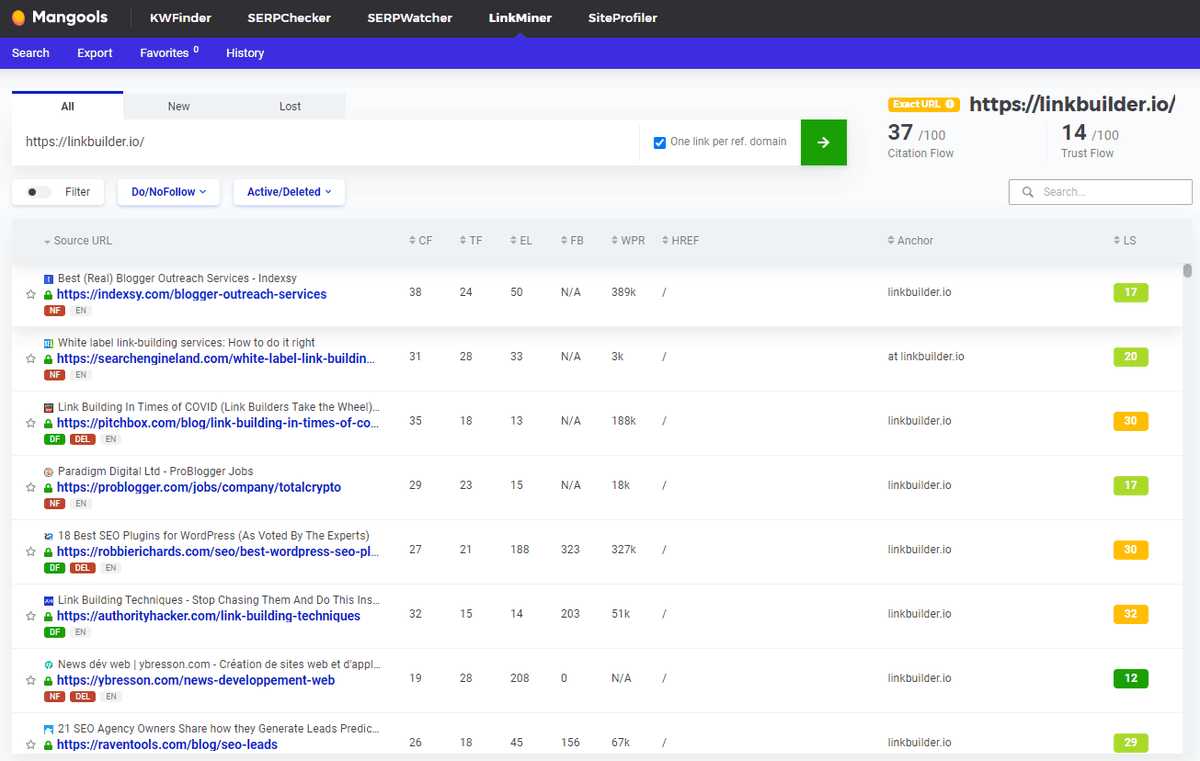Viewport: 1200px width, 761px height.
Task: Favorite the problogger.com backlink row
Action: pos(31,488)
